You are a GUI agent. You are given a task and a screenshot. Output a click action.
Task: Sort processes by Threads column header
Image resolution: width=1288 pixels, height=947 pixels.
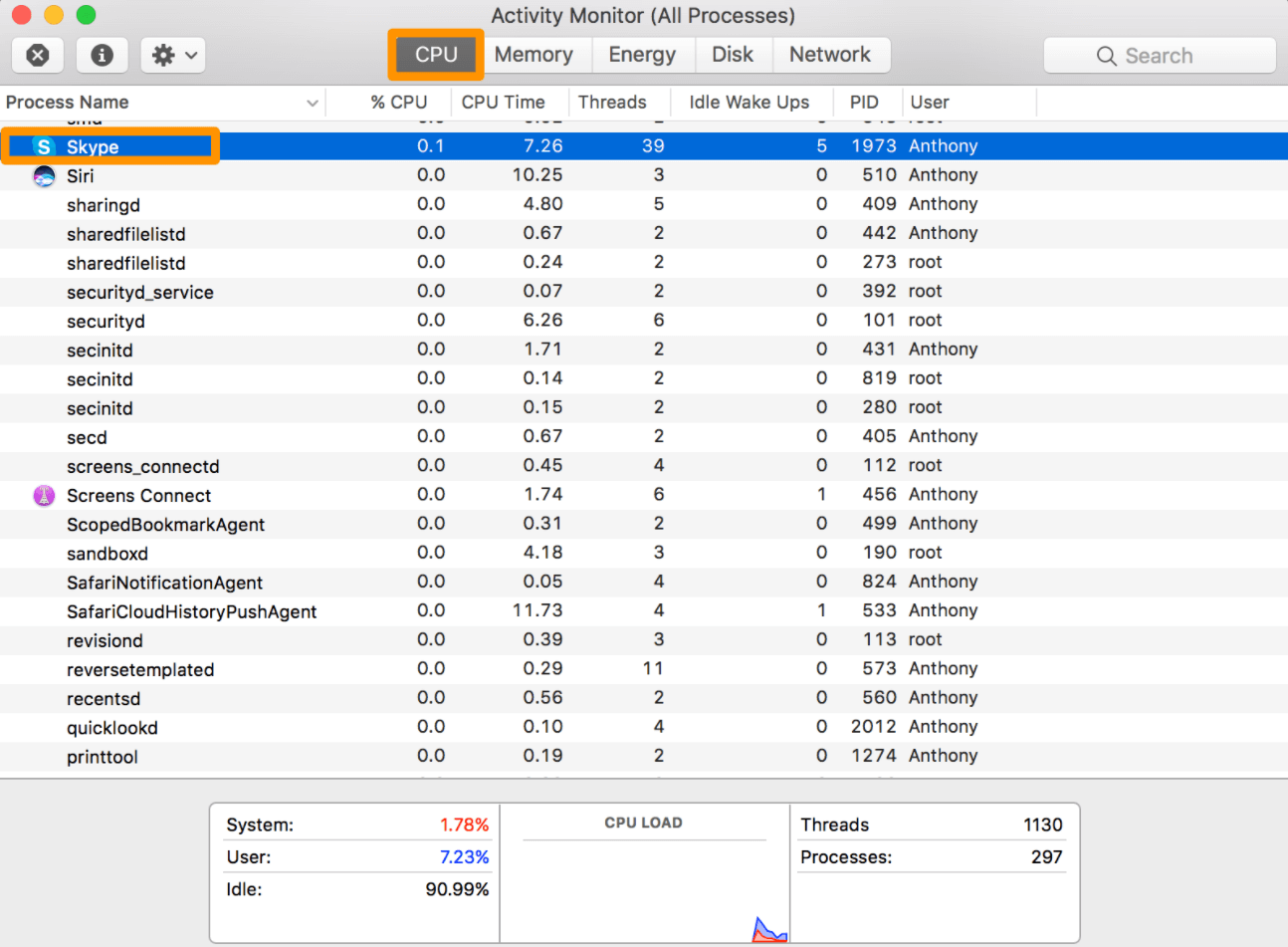pyautogui.click(x=614, y=102)
